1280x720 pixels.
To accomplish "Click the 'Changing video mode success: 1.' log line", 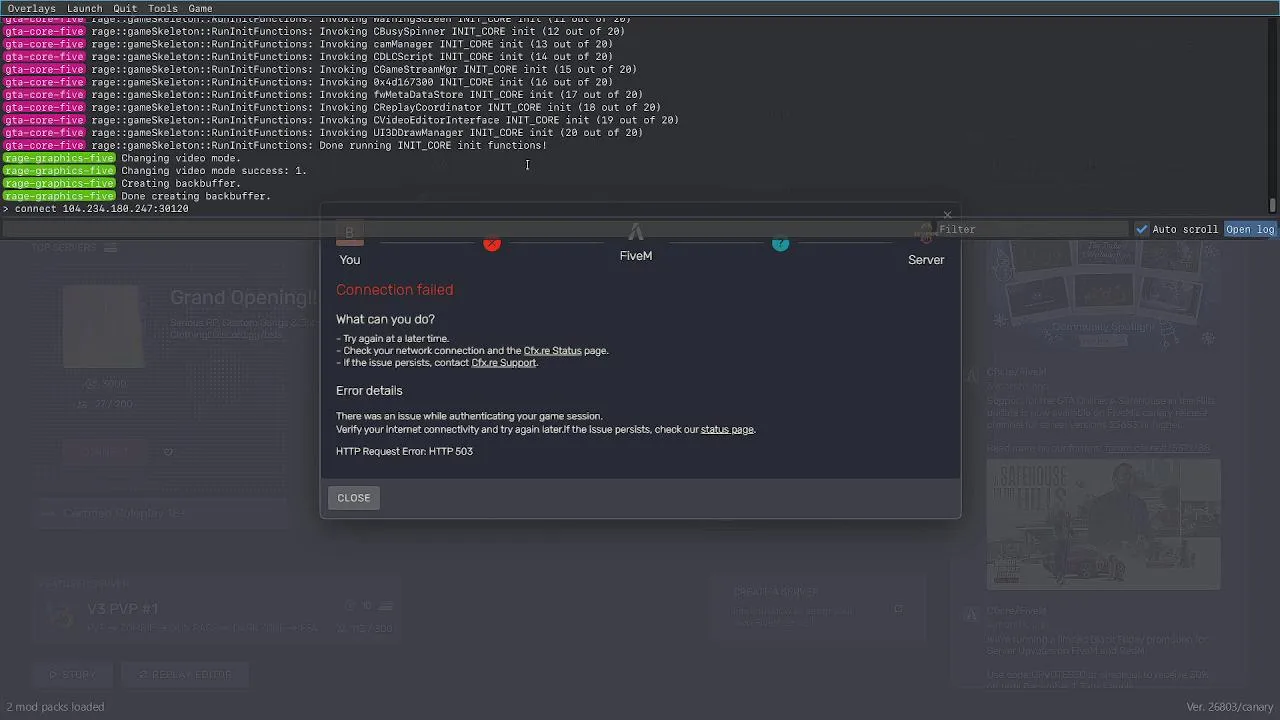I will pyautogui.click(x=214, y=171).
